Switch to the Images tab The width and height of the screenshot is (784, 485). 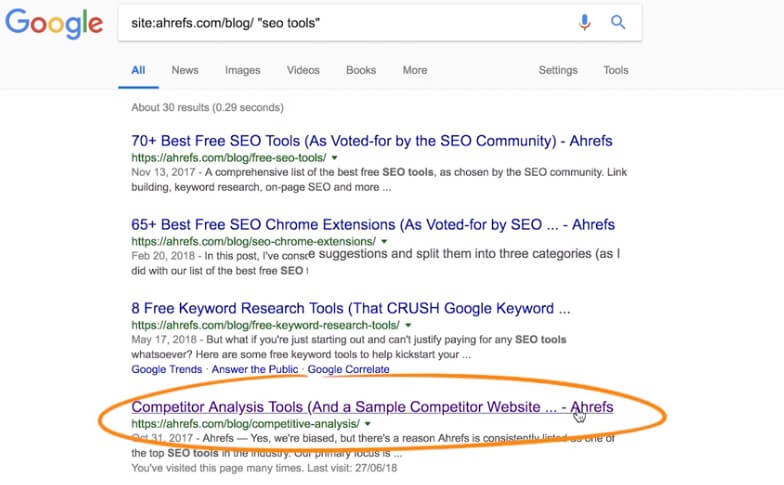[x=242, y=70]
